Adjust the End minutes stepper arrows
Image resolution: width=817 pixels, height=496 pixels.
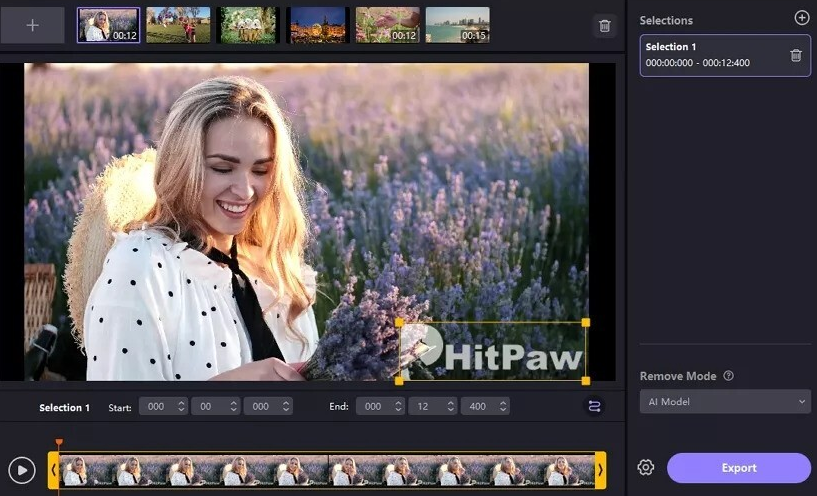click(x=398, y=406)
